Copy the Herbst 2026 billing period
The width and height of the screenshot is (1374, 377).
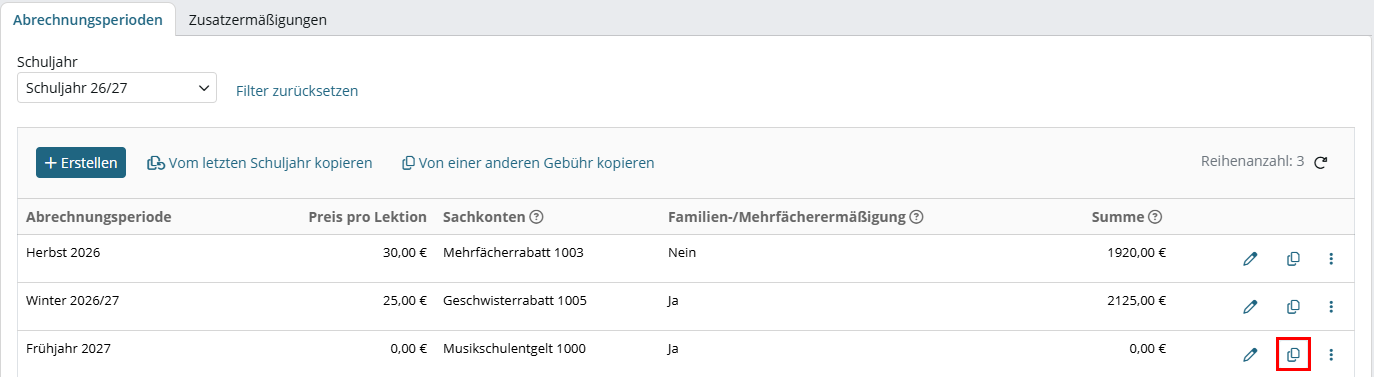1293,259
